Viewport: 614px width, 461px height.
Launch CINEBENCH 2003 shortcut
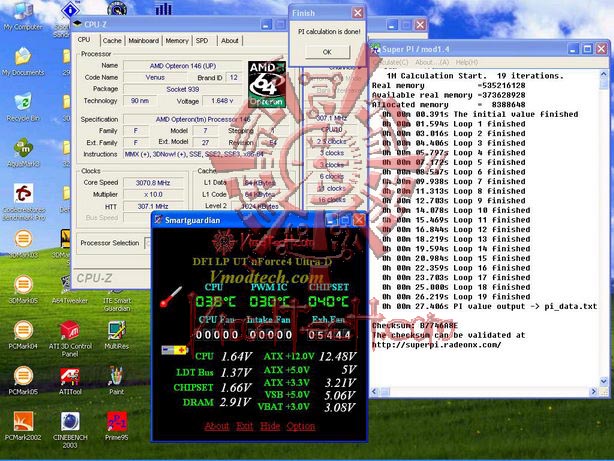click(x=70, y=429)
